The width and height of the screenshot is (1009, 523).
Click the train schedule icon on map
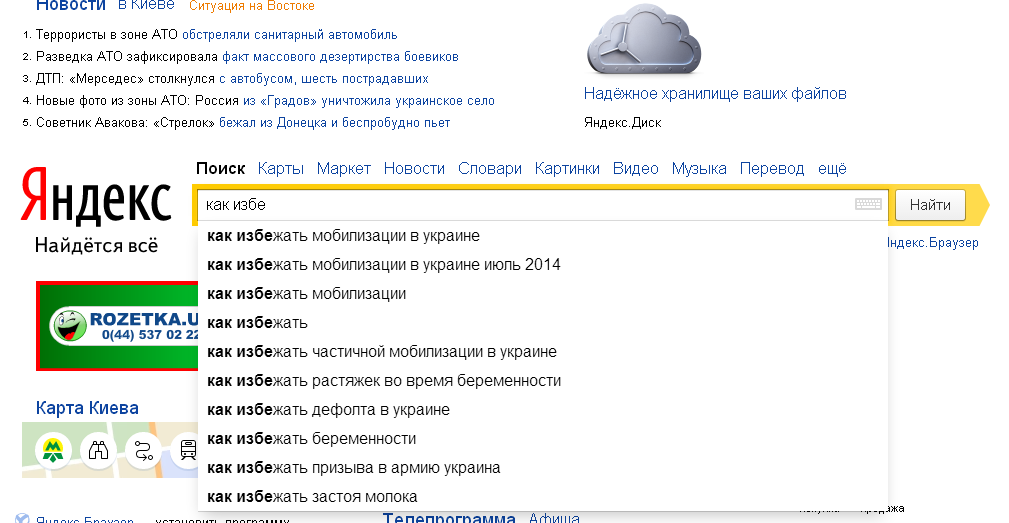(x=187, y=450)
